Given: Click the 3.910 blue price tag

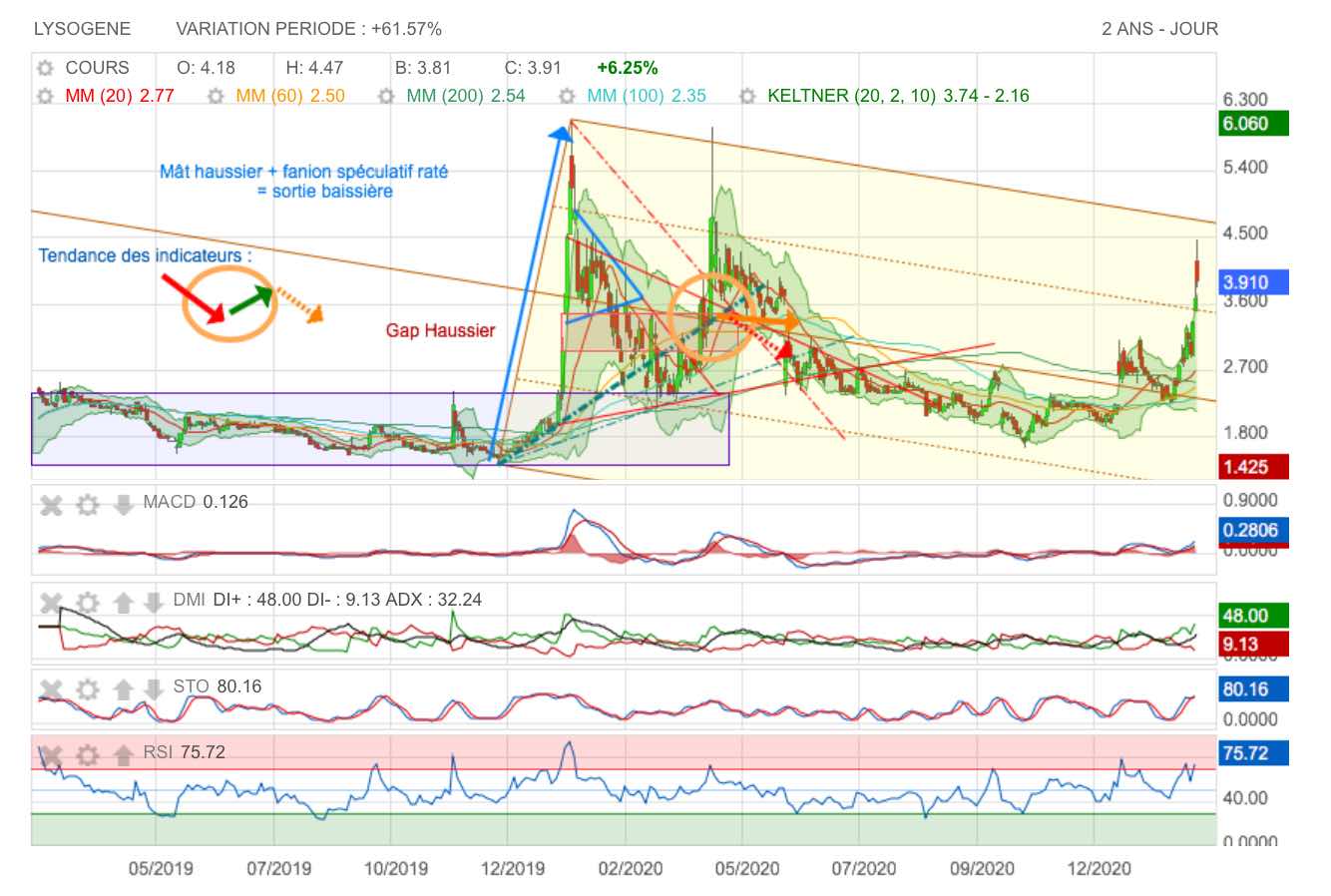Looking at the screenshot, I should tap(1254, 282).
